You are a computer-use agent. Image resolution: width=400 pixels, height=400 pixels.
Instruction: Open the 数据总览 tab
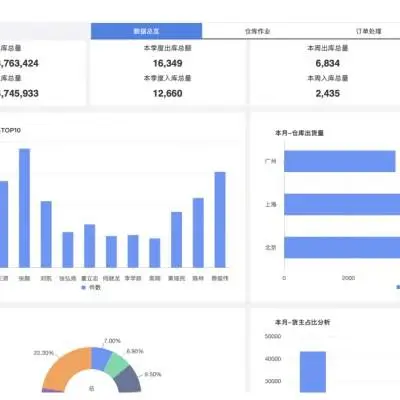146,31
